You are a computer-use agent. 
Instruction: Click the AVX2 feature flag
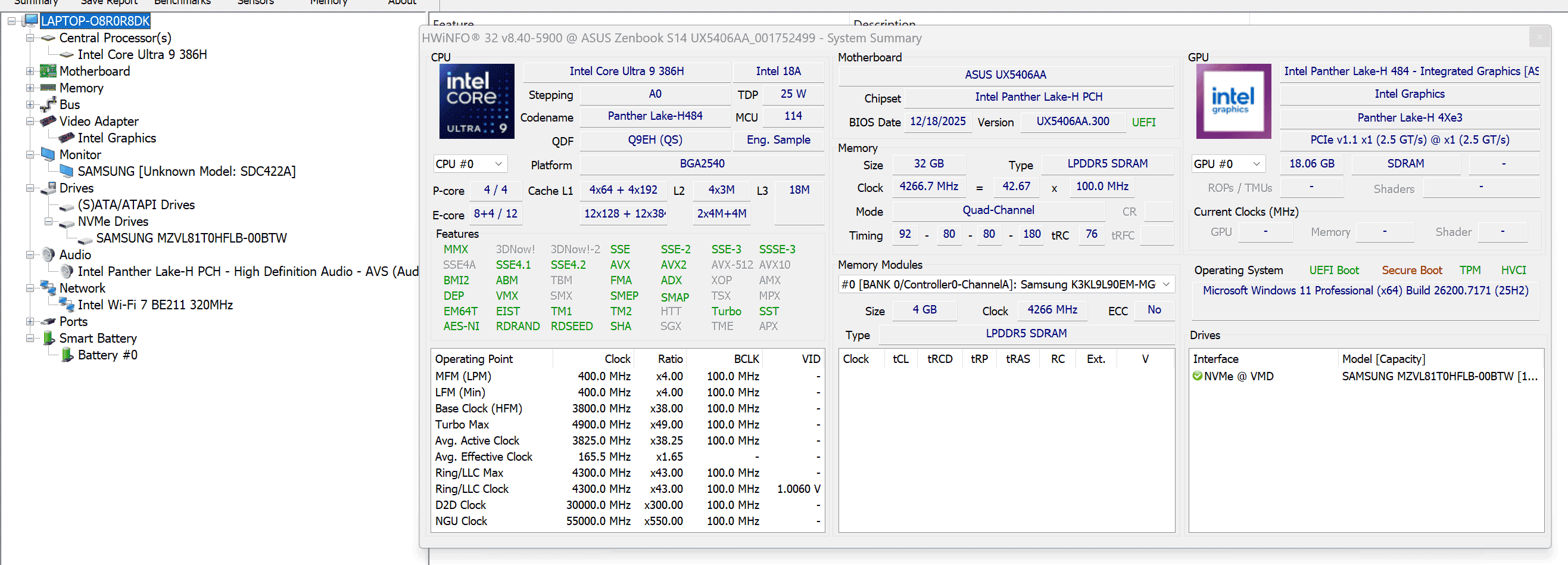point(673,265)
